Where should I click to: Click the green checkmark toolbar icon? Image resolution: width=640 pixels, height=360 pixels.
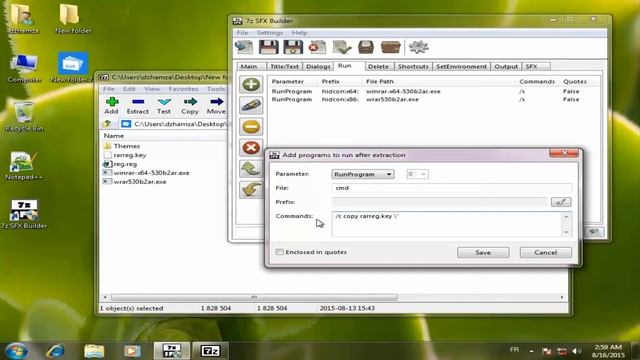[x=342, y=47]
